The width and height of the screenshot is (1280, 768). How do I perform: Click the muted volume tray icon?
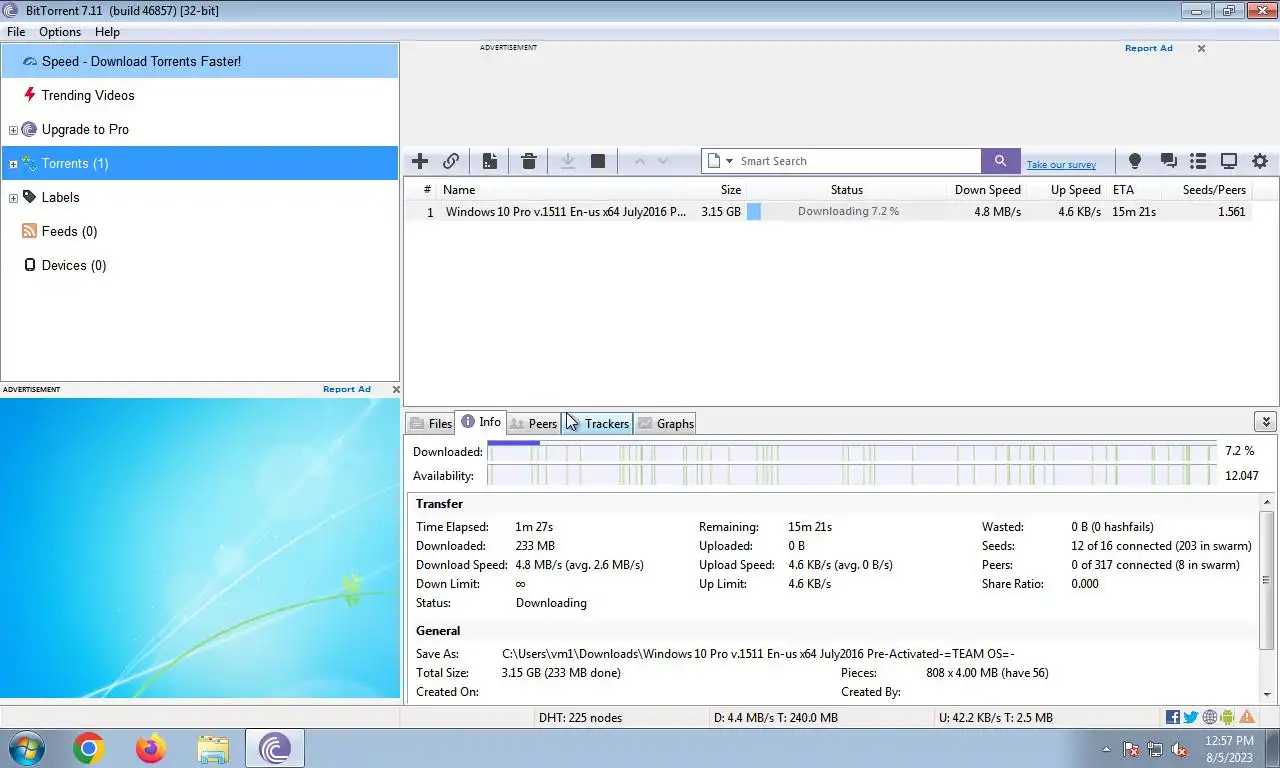(x=1179, y=749)
